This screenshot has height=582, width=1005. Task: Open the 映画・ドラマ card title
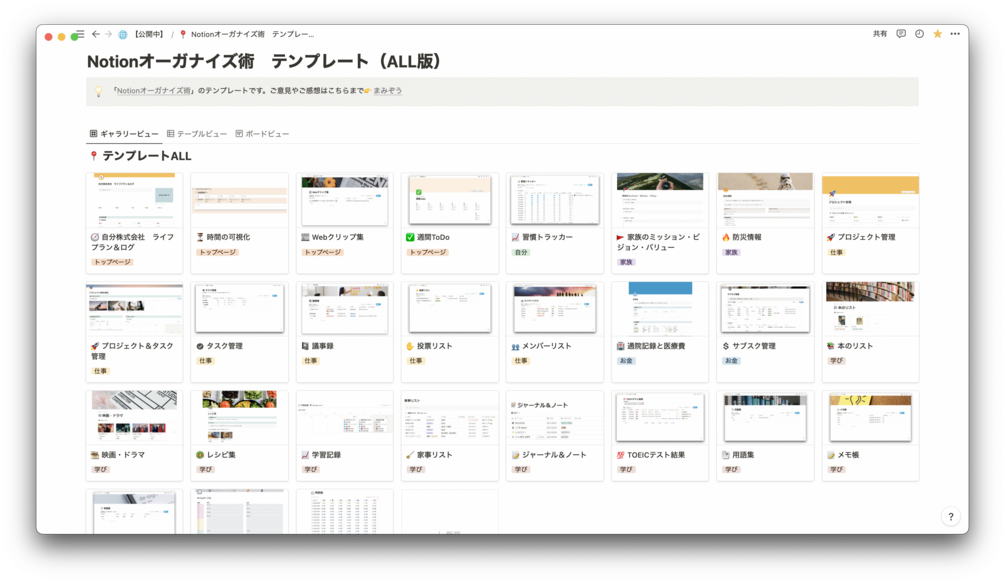tap(123, 455)
